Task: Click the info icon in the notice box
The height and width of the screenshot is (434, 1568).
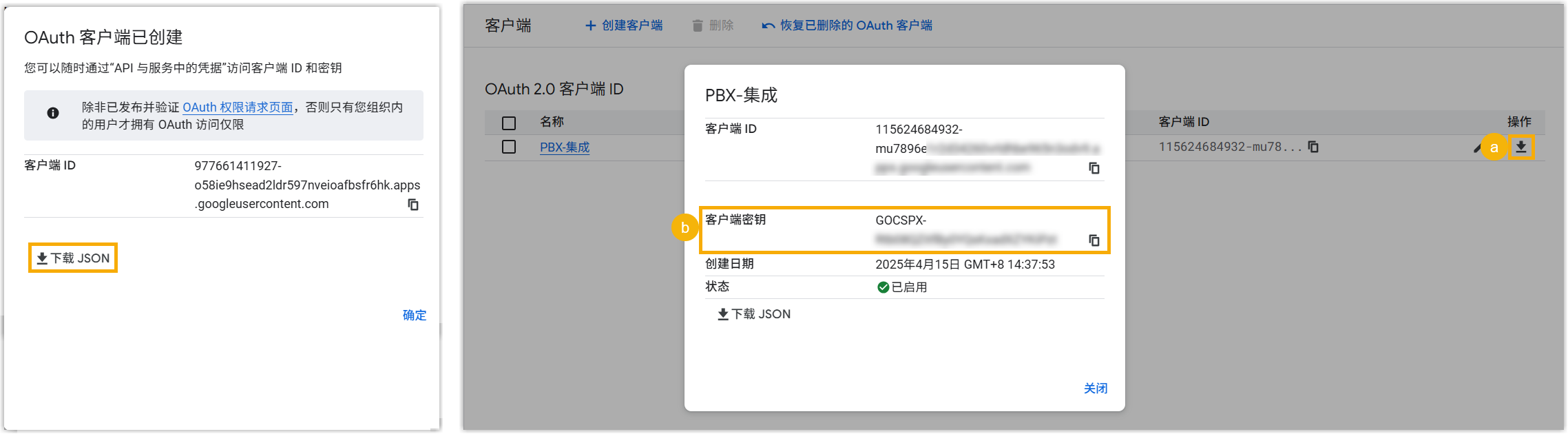Action: tap(53, 114)
